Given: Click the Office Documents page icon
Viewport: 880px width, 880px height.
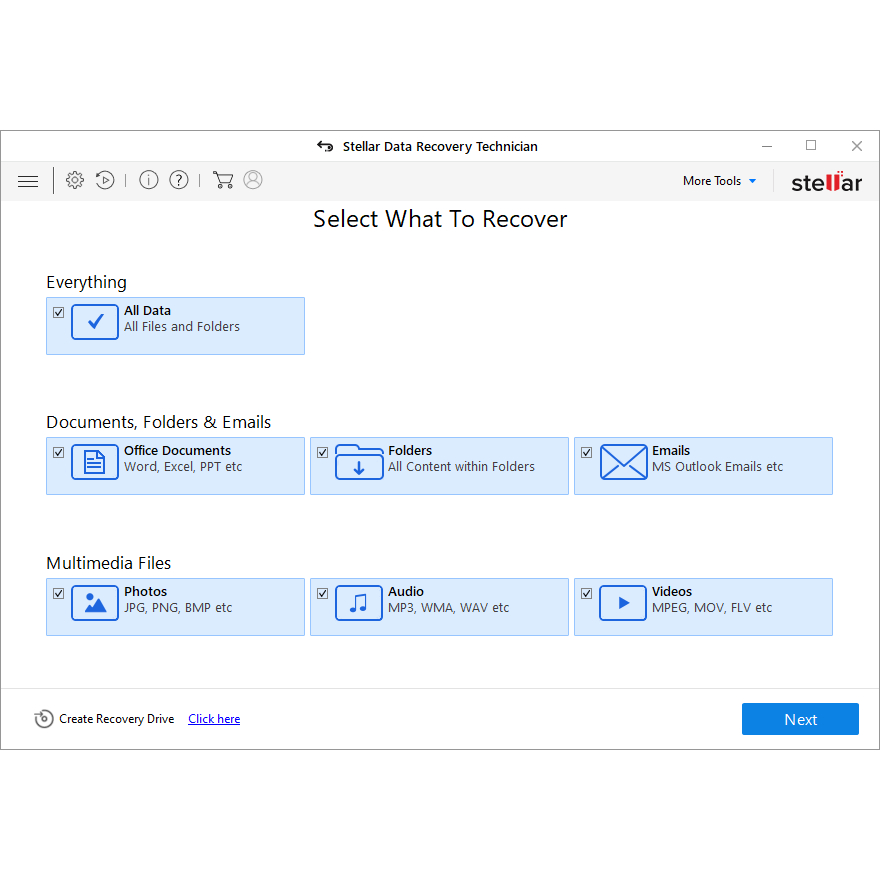Looking at the screenshot, I should tap(95, 462).
